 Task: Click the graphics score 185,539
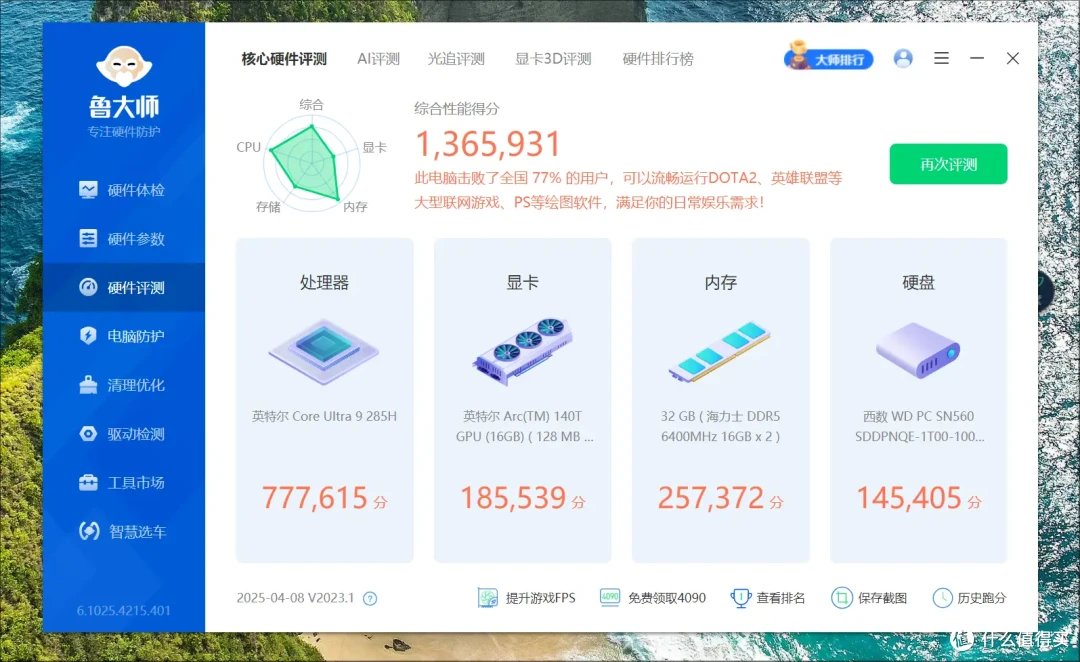coord(513,498)
